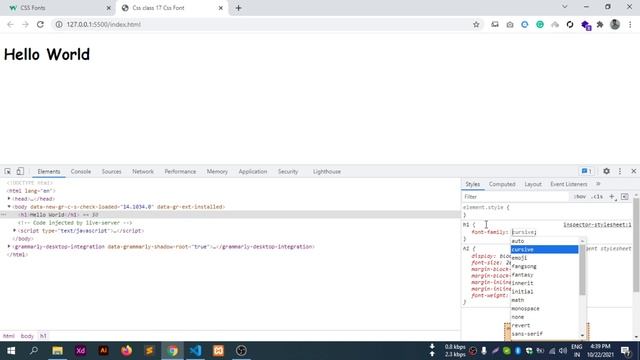Toggle the device toolbar icon

pyautogui.click(x=20, y=171)
